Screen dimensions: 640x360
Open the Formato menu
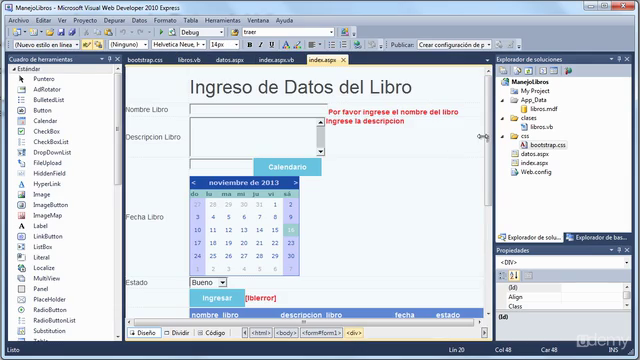click(165, 20)
